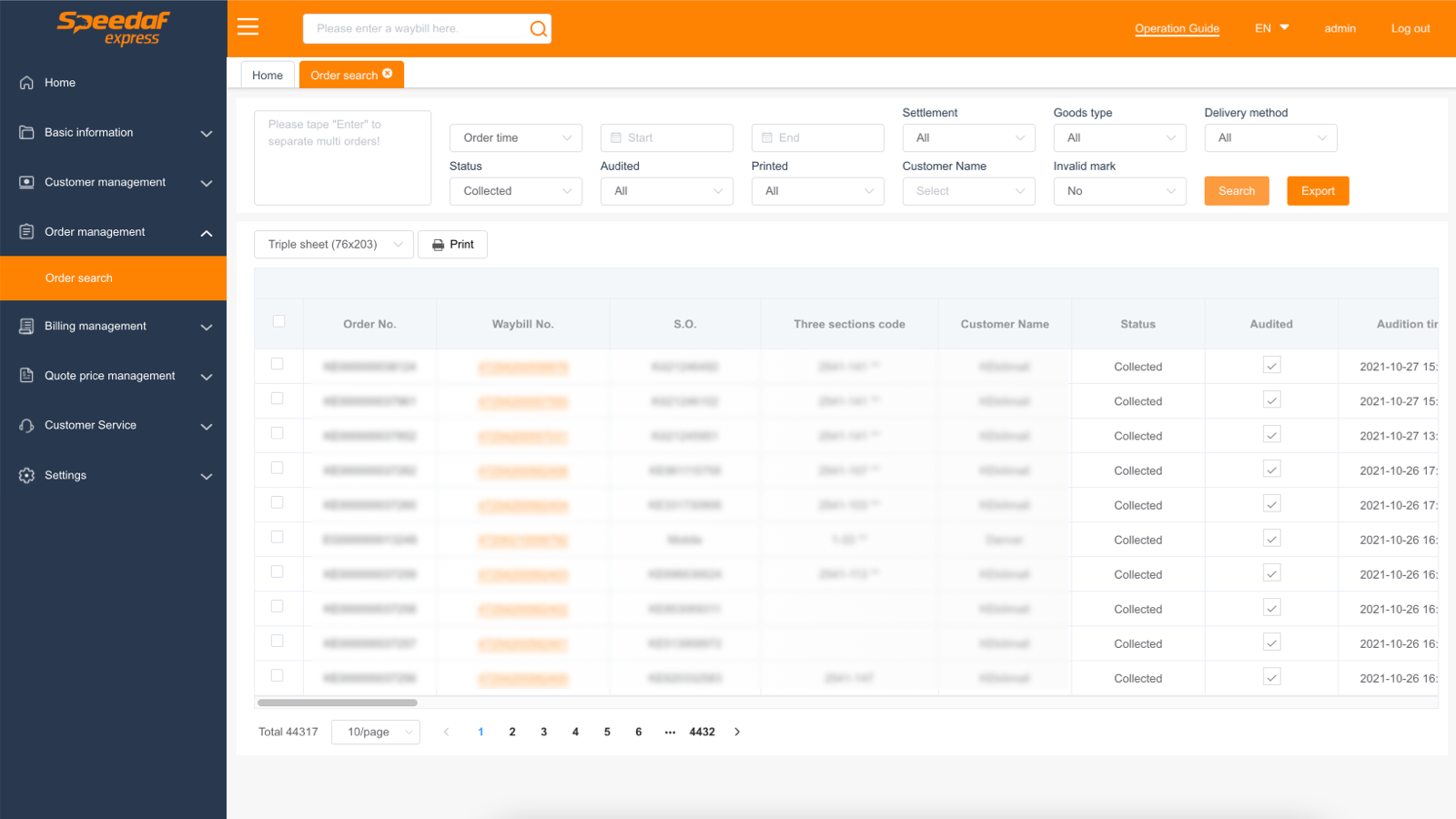This screenshot has height=819, width=1456.
Task: Check first row dated 2021-10-26 17
Action: [x=277, y=468]
